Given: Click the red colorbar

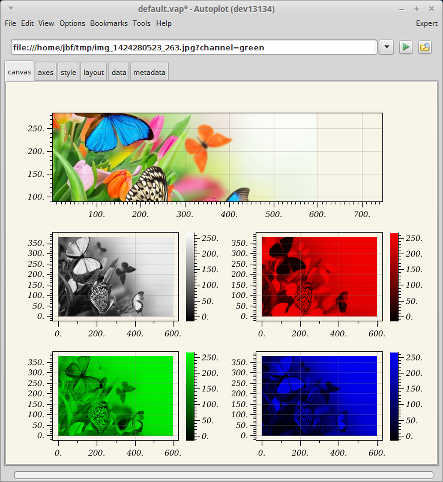Looking at the screenshot, I should coord(394,277).
